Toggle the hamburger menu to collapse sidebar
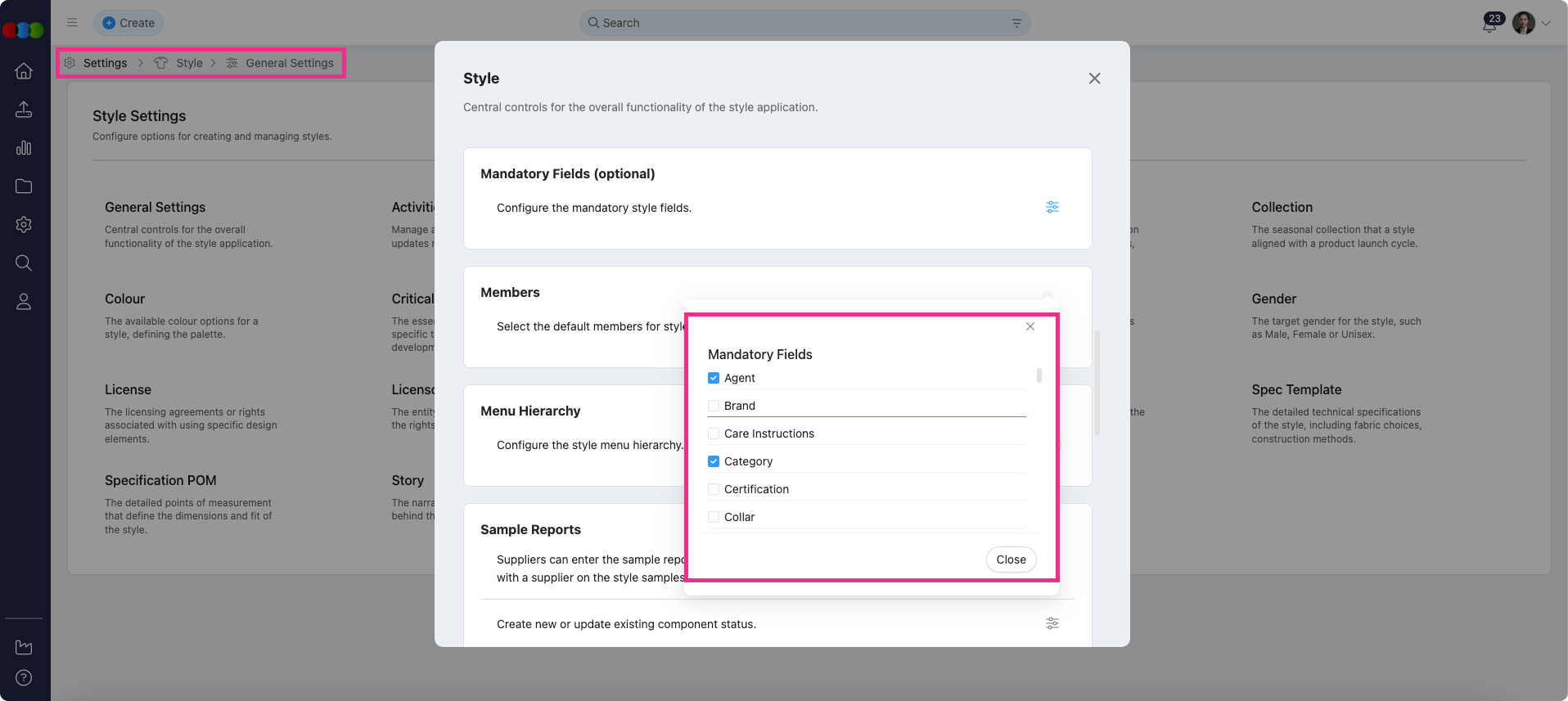 (x=72, y=23)
